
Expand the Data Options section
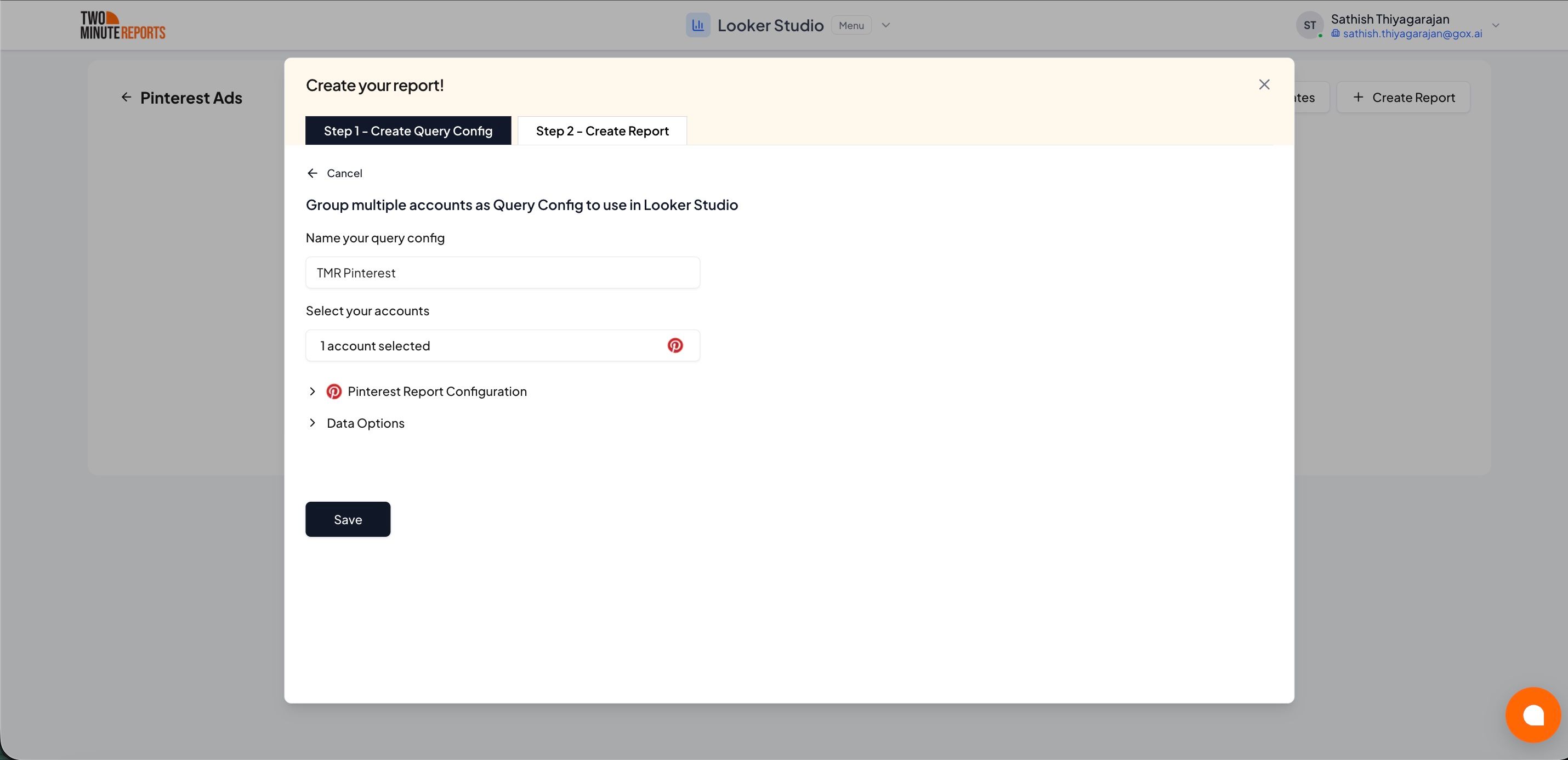click(313, 423)
